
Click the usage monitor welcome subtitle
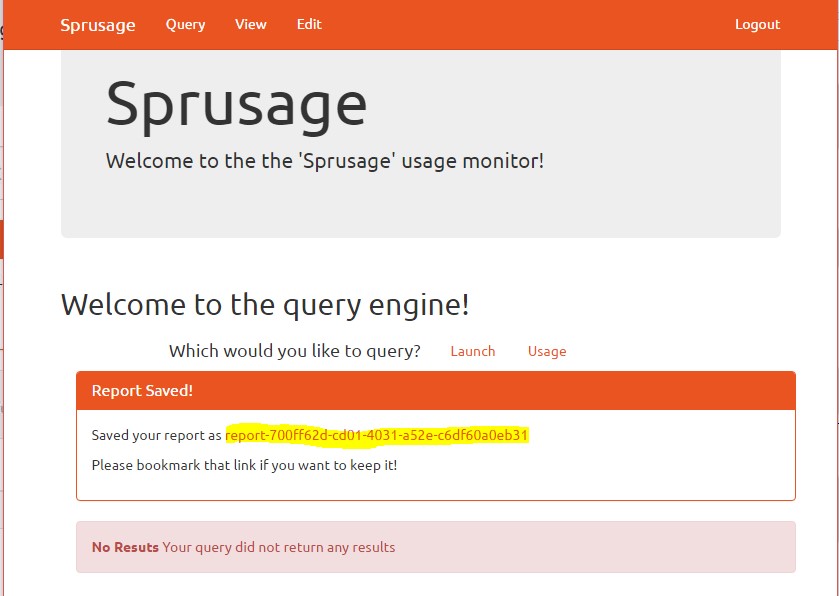[x=324, y=161]
